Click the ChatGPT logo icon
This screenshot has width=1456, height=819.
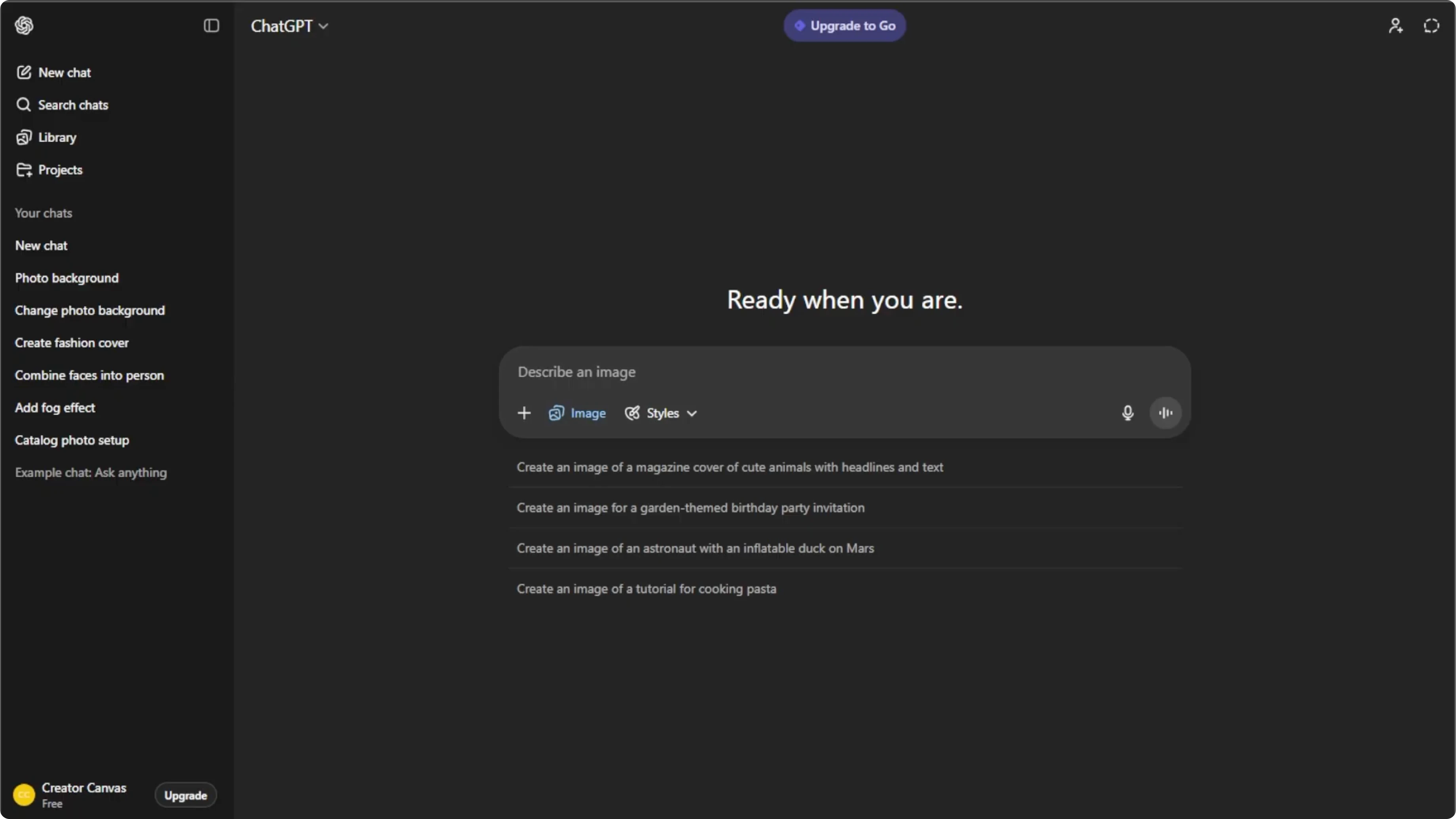24,25
